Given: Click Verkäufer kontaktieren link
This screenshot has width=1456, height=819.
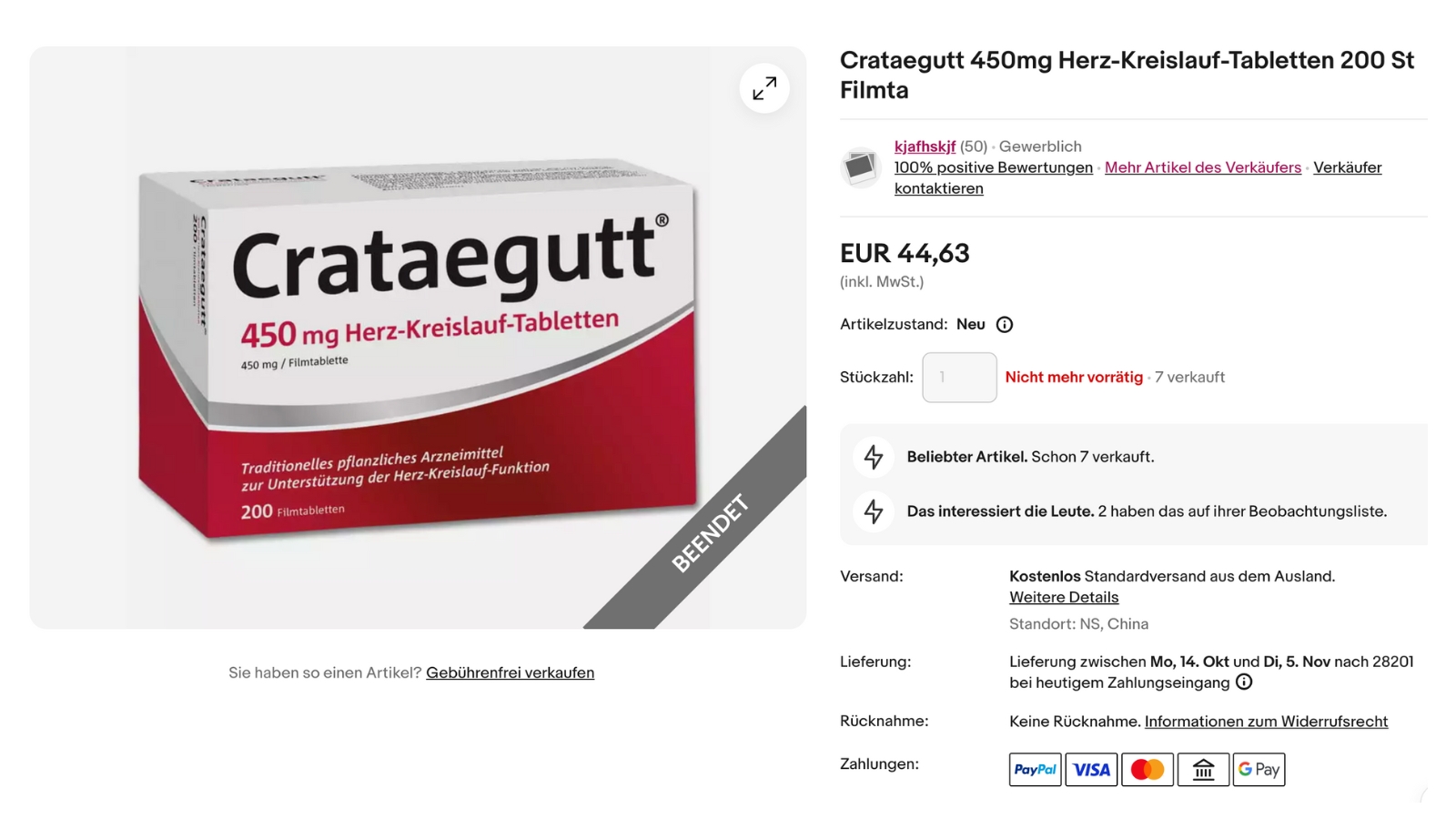Looking at the screenshot, I should tap(1137, 177).
